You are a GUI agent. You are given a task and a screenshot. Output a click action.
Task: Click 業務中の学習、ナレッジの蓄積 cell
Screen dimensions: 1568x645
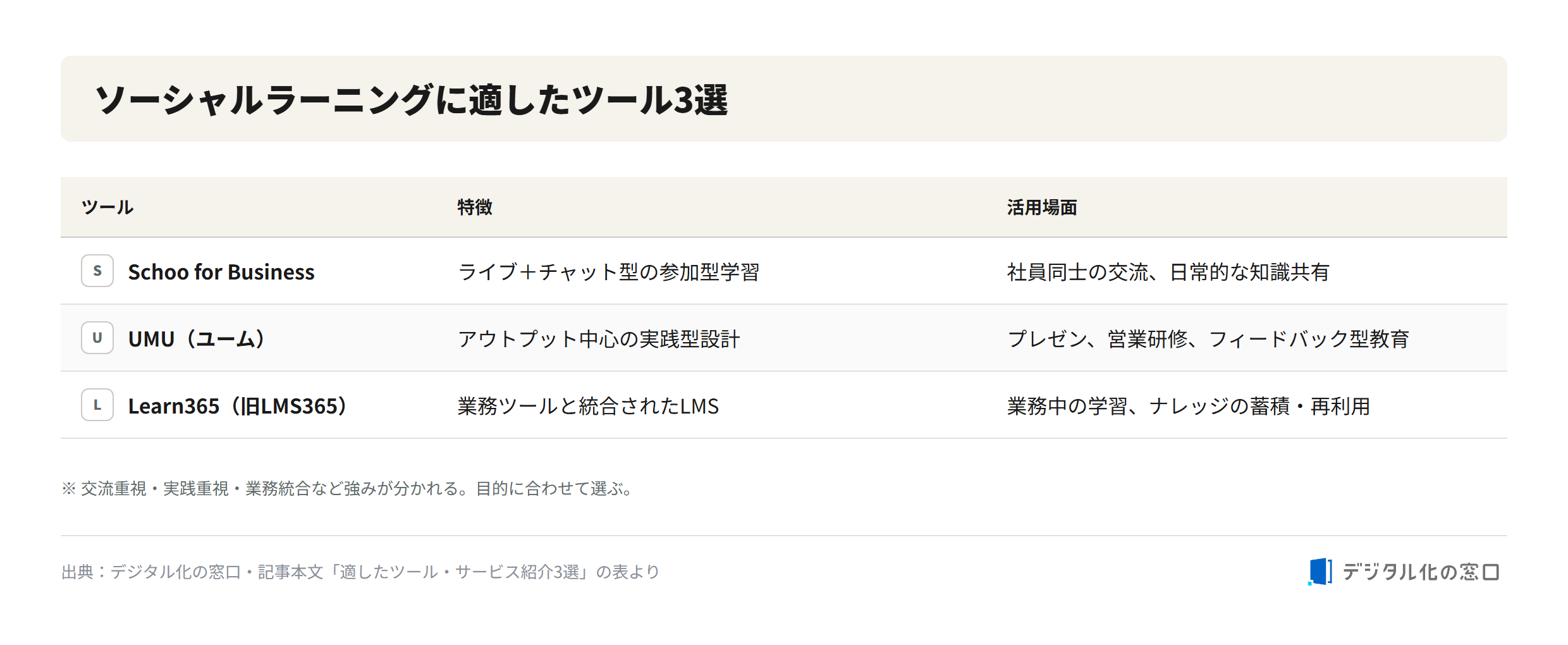(x=1189, y=406)
